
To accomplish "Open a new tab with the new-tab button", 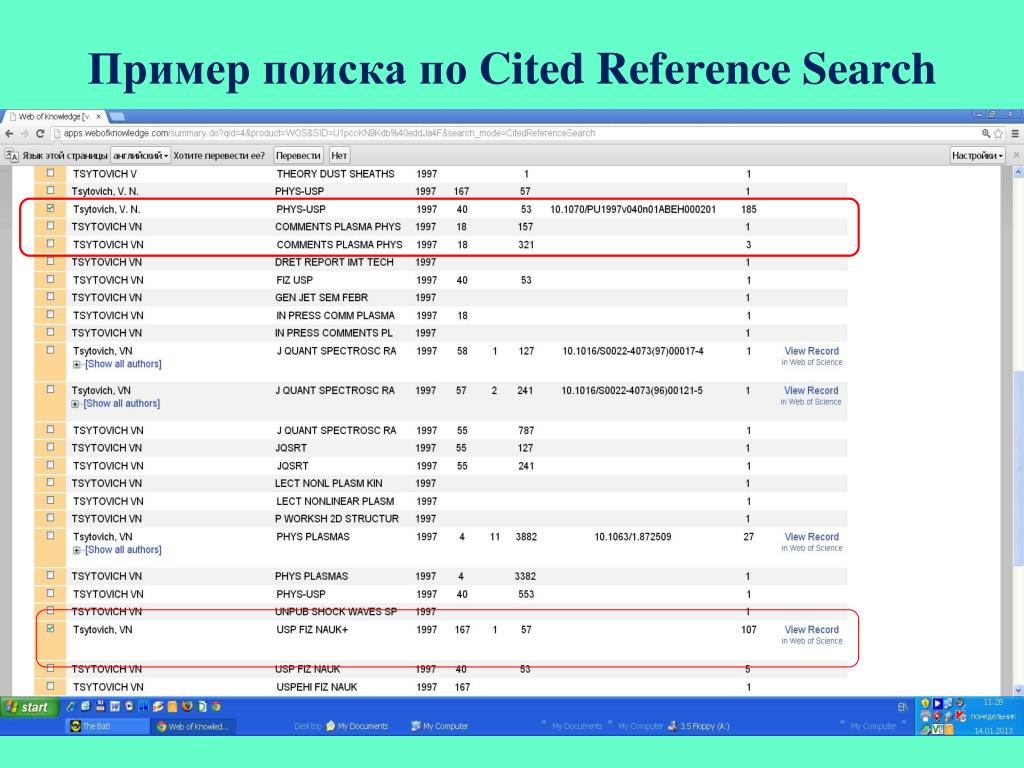I will 117,116.
